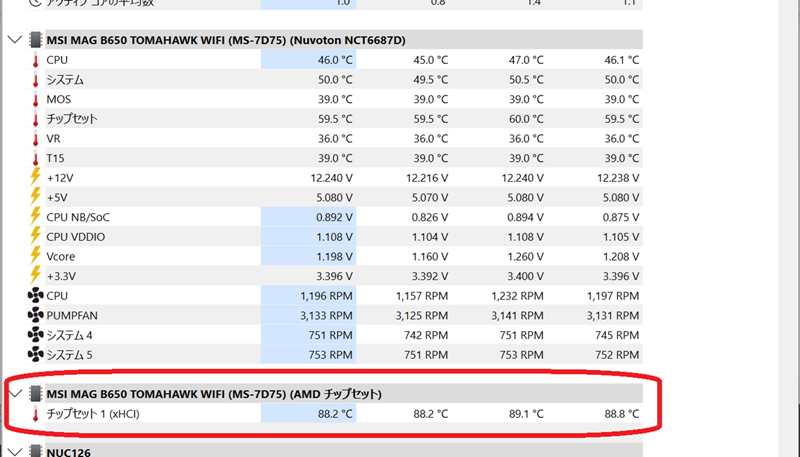This screenshot has width=800, height=457.
Task: Collapse the AMD チップセット sensor group
Action: coord(15,394)
